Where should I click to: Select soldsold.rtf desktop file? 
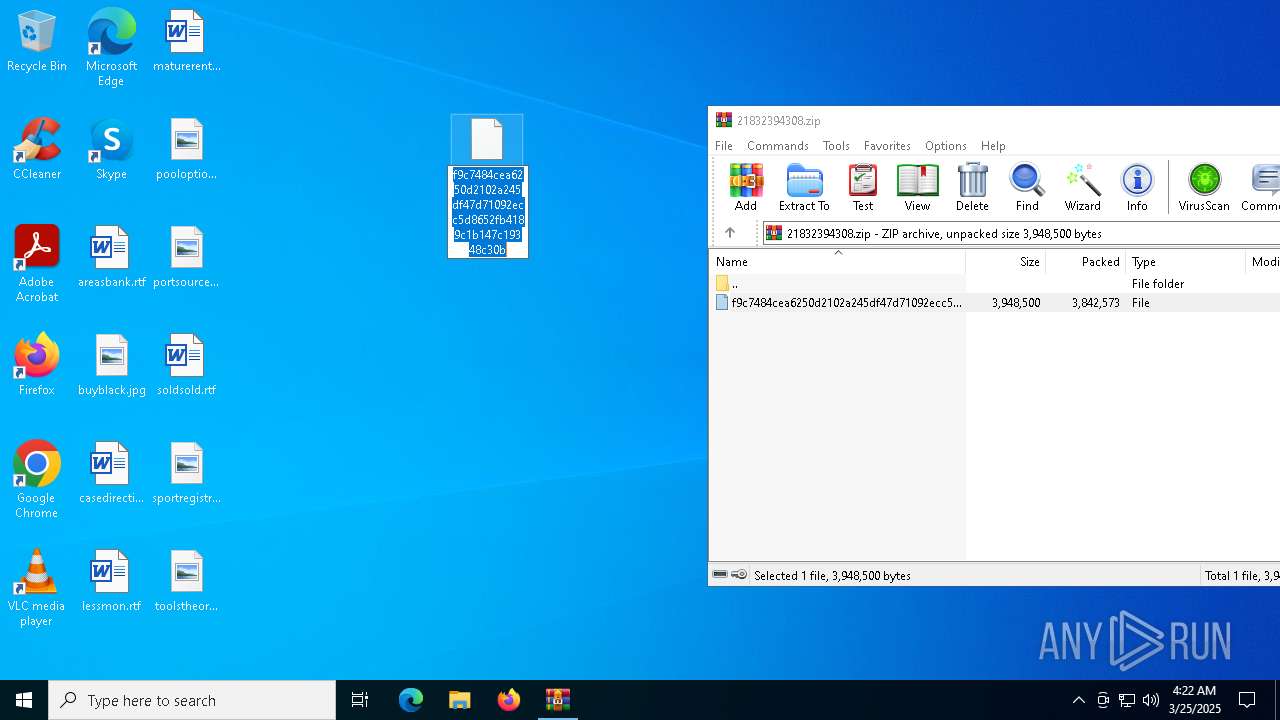tap(186, 366)
